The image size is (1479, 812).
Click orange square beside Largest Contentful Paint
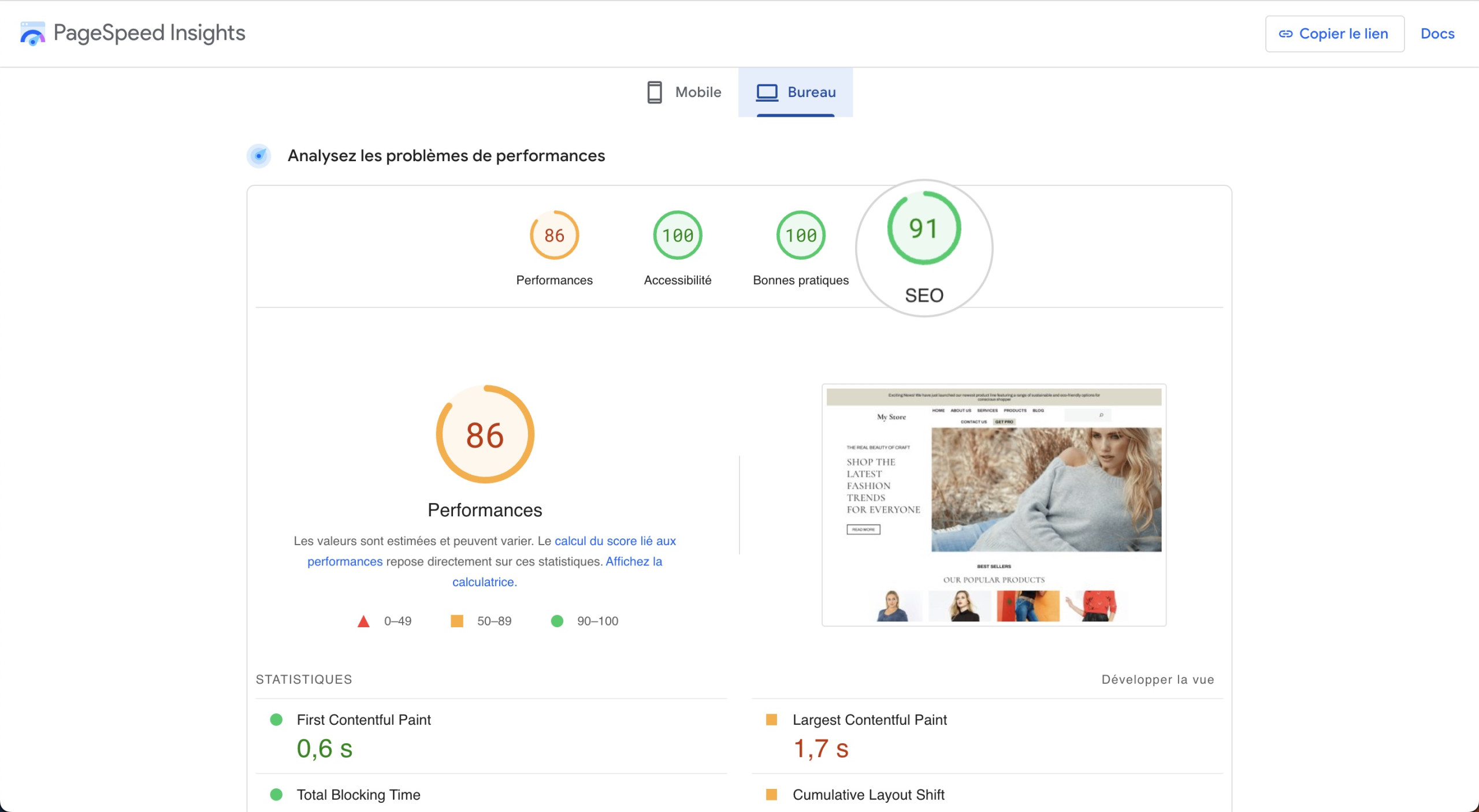[x=771, y=720]
